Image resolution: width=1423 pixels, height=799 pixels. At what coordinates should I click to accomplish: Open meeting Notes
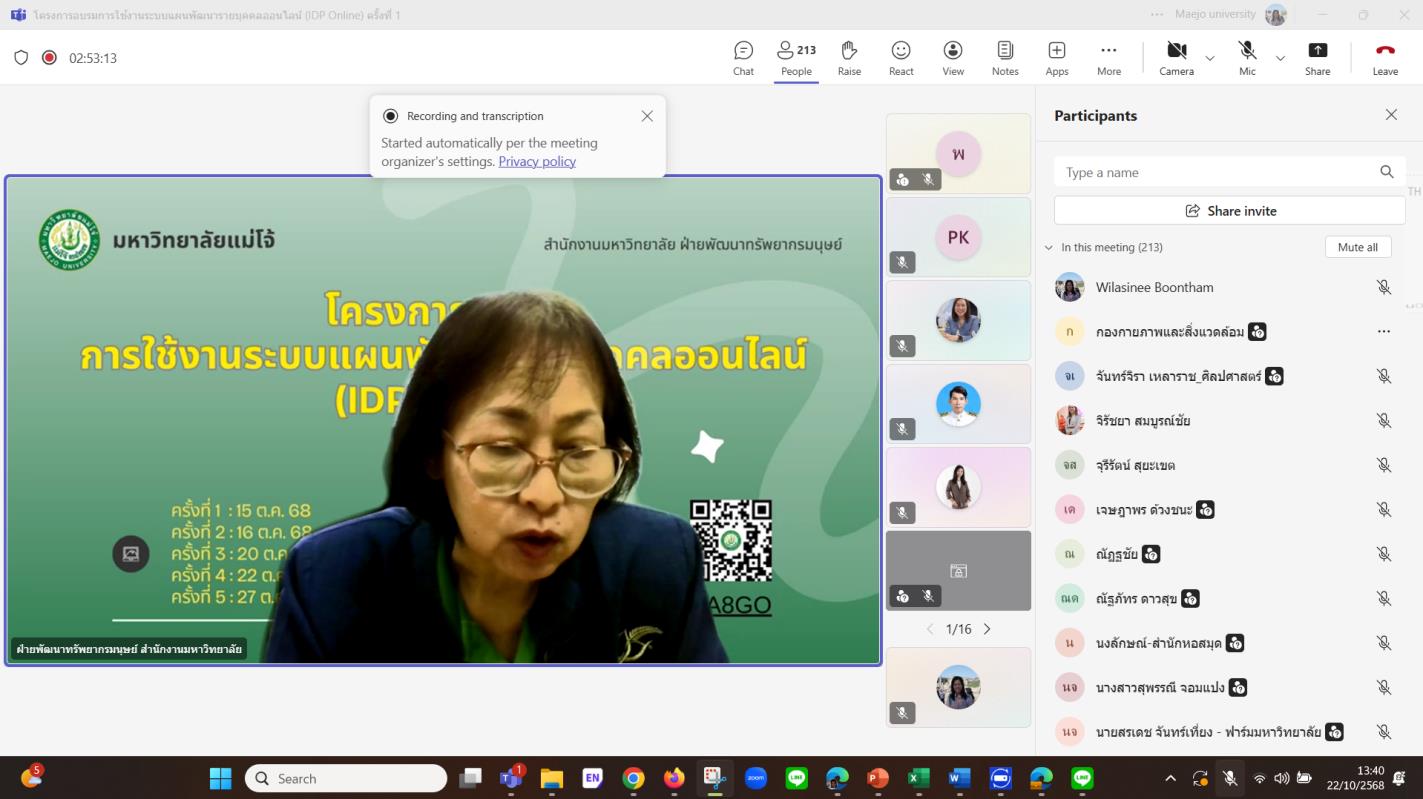pyautogui.click(x=1005, y=58)
